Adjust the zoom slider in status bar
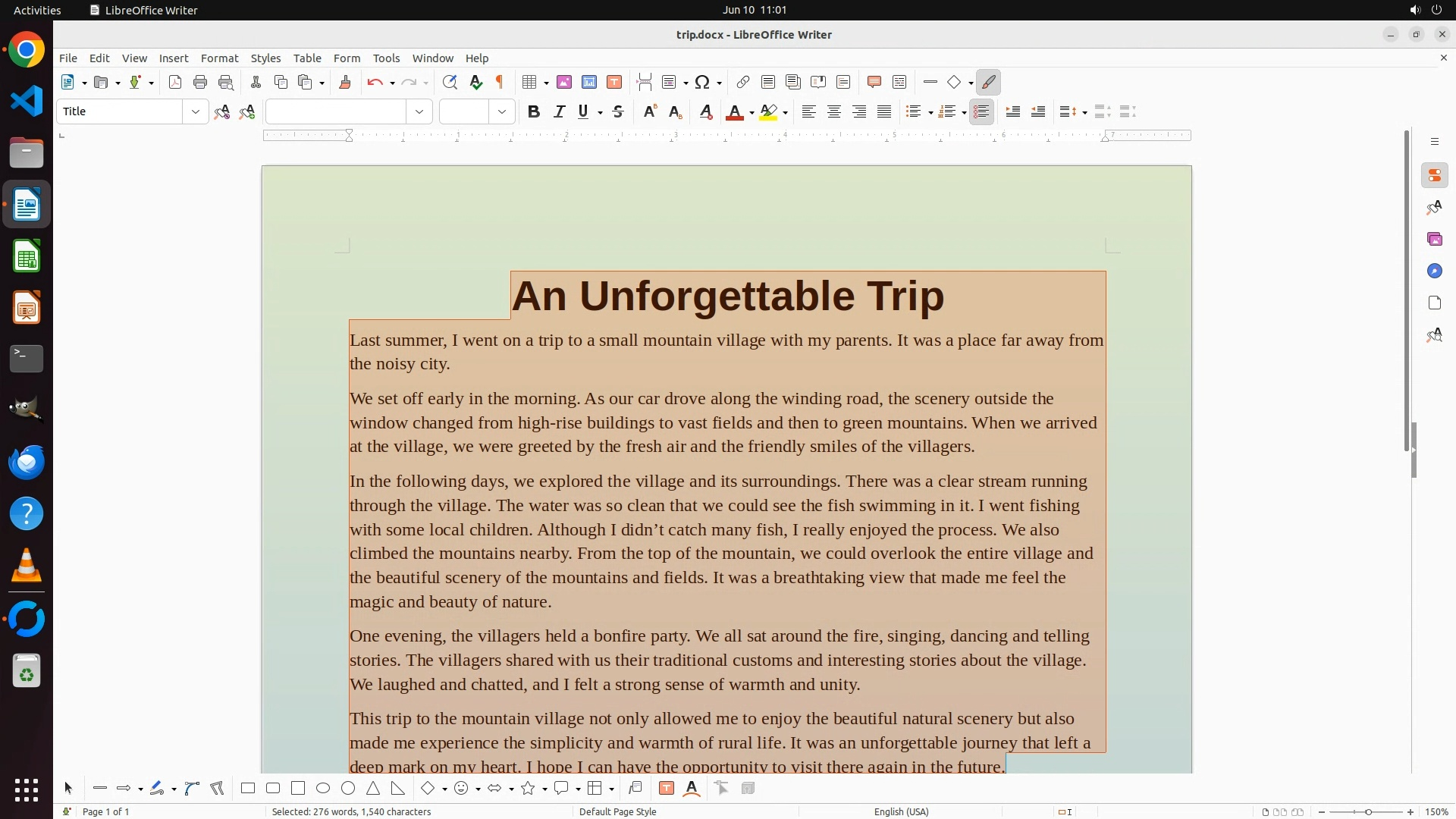The width and height of the screenshot is (1456, 819). click(x=1368, y=812)
